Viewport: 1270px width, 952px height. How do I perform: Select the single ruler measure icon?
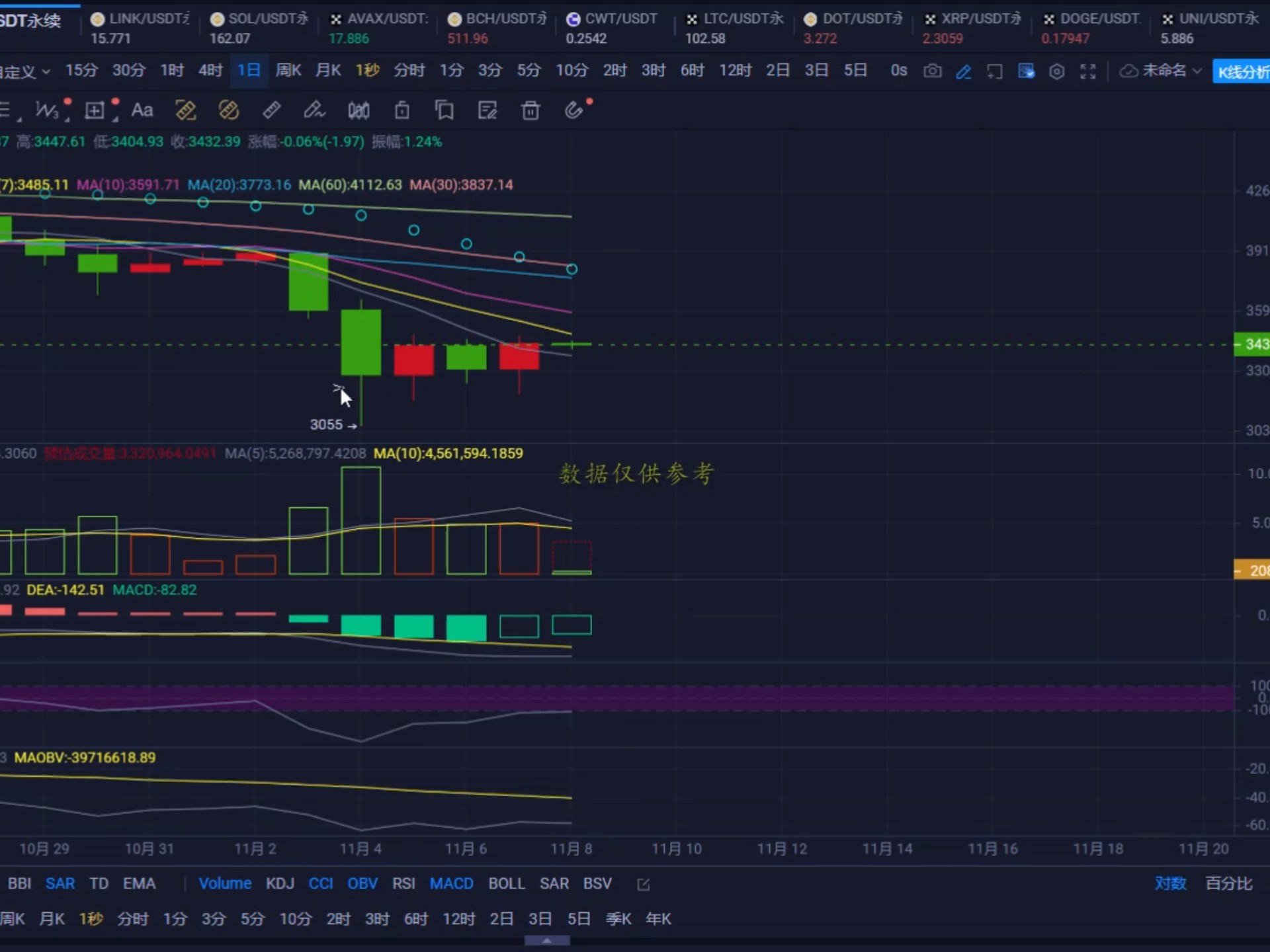tap(271, 110)
